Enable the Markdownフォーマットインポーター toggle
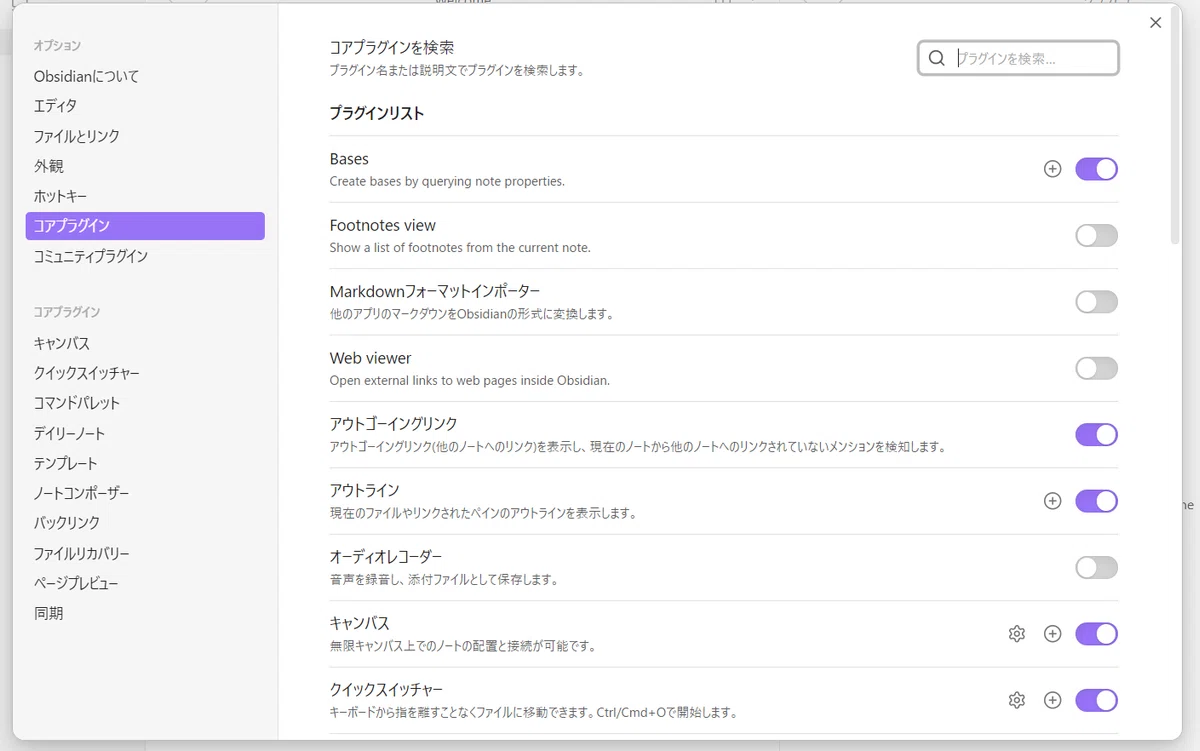Screen dimensions: 1200x751 click(x=1096, y=302)
